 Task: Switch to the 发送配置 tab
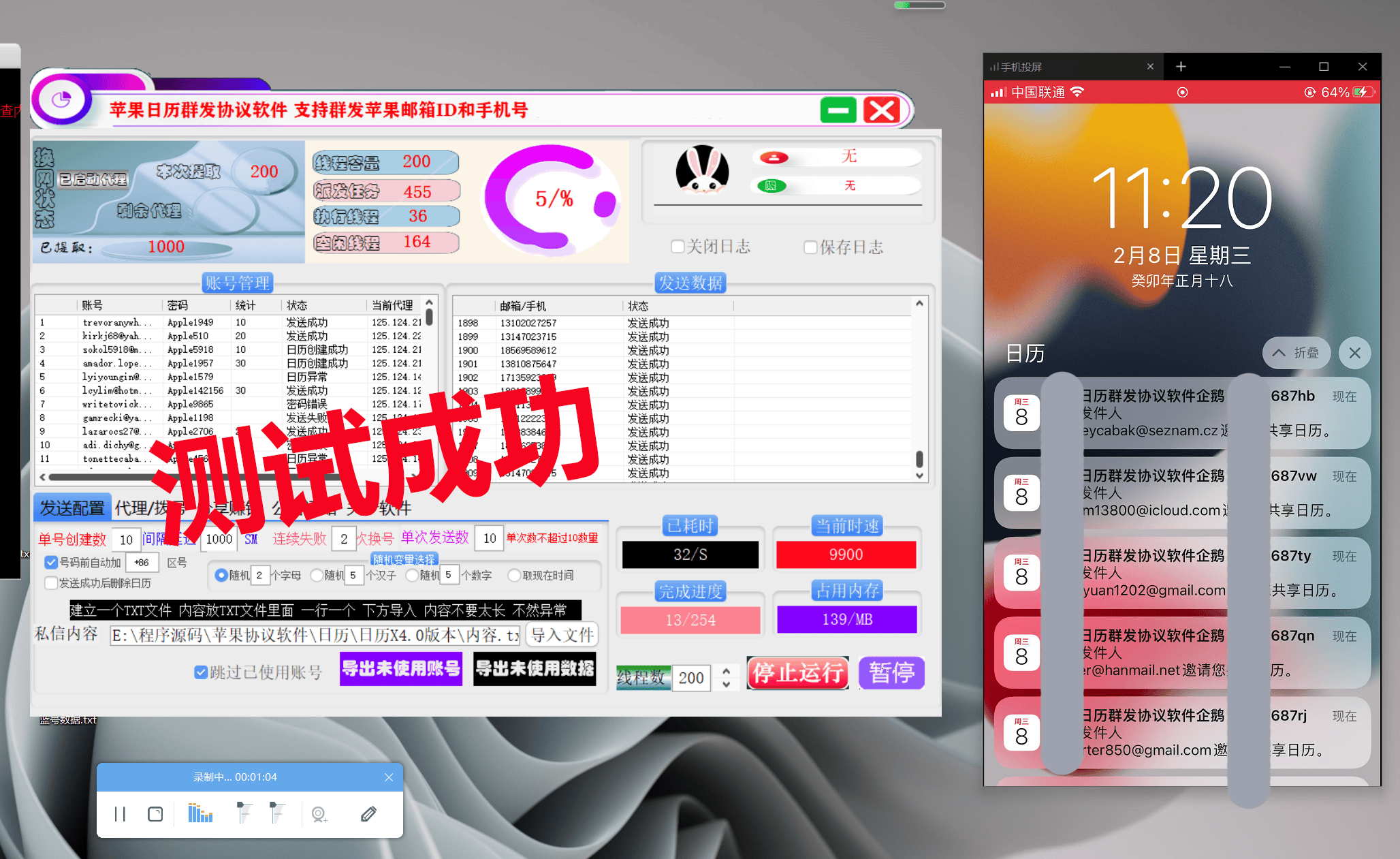(x=72, y=508)
